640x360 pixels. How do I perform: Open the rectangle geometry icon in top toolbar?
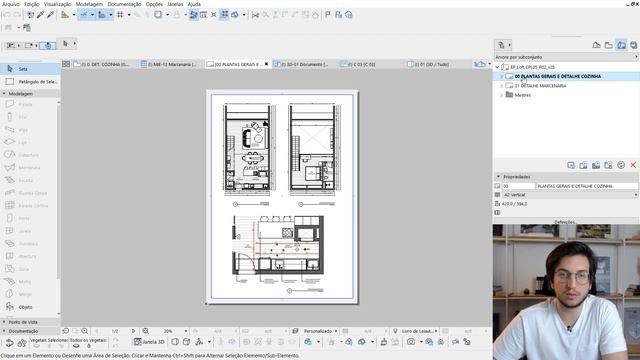coord(158,15)
